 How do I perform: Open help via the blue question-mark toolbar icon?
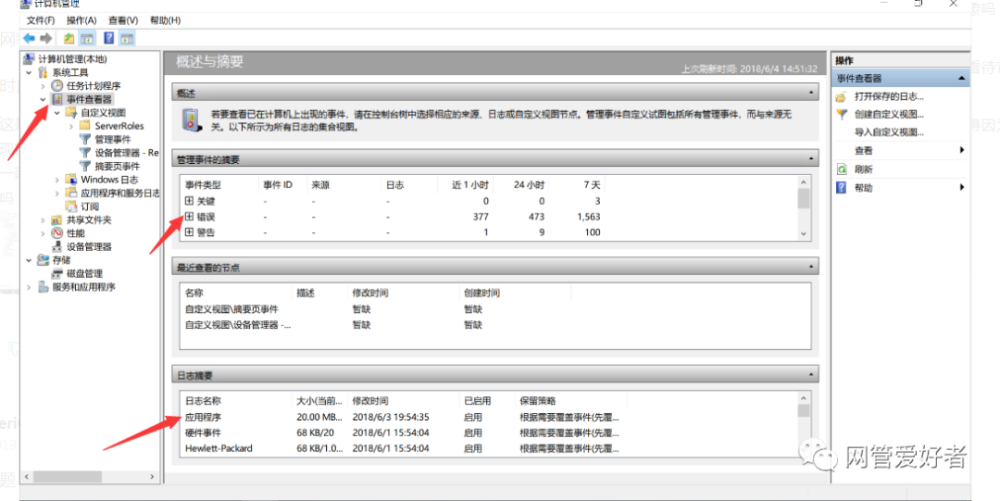109,38
